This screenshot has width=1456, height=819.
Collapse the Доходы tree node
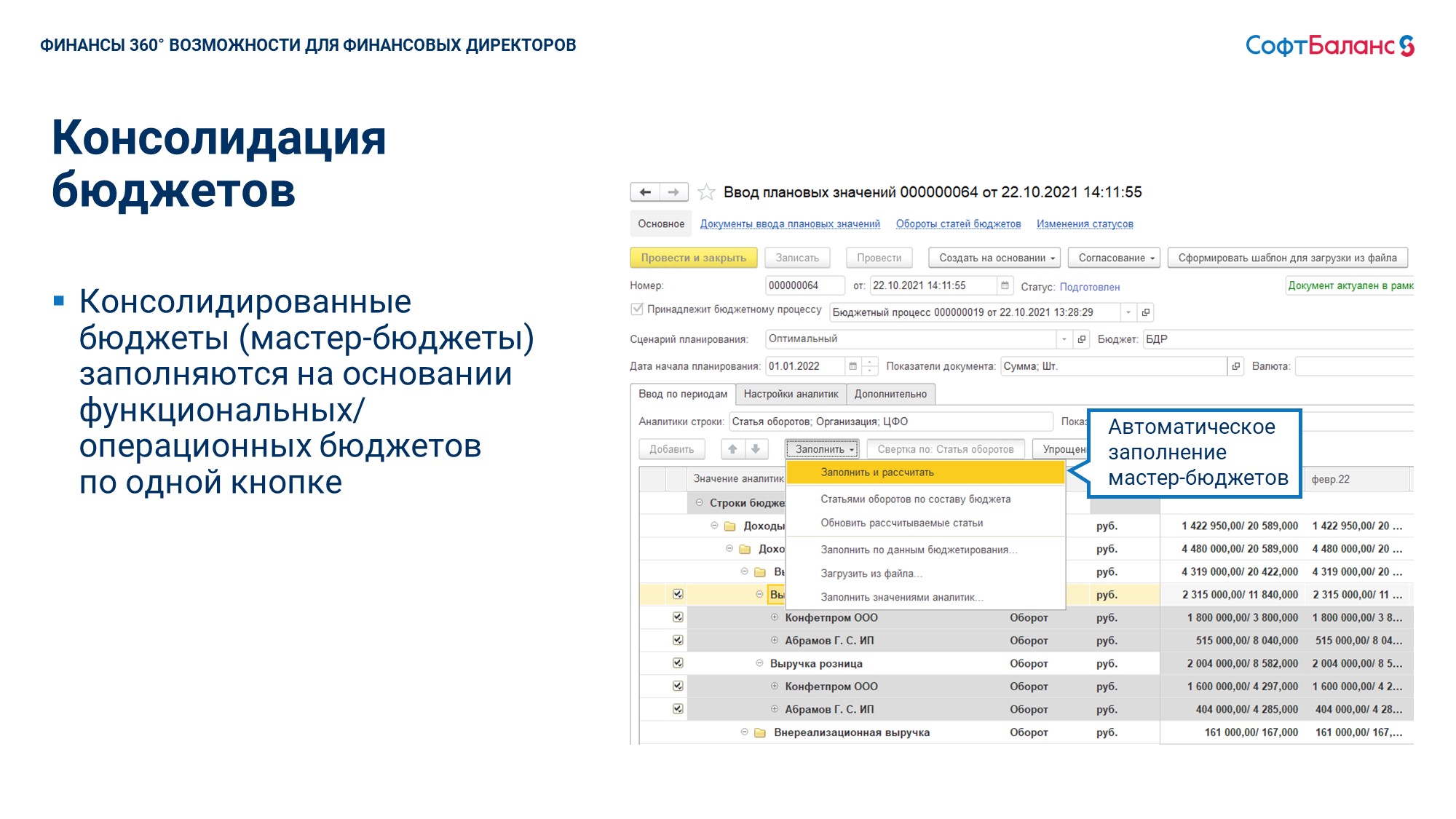click(714, 526)
